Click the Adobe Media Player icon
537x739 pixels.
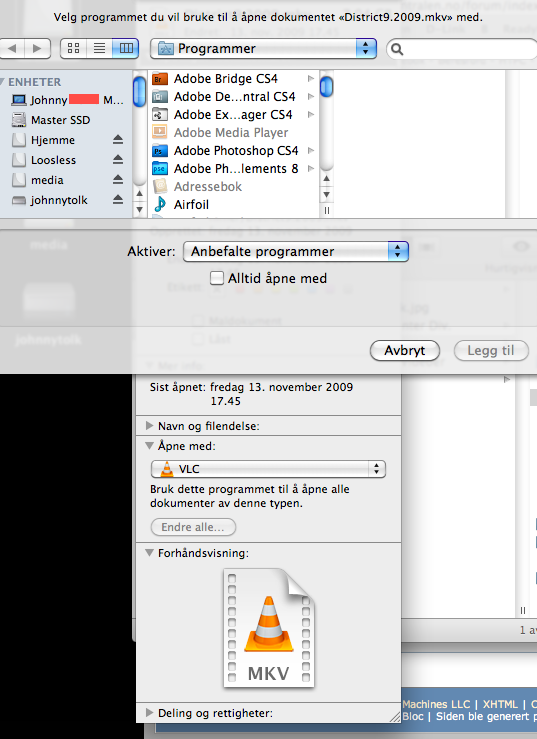coord(160,132)
